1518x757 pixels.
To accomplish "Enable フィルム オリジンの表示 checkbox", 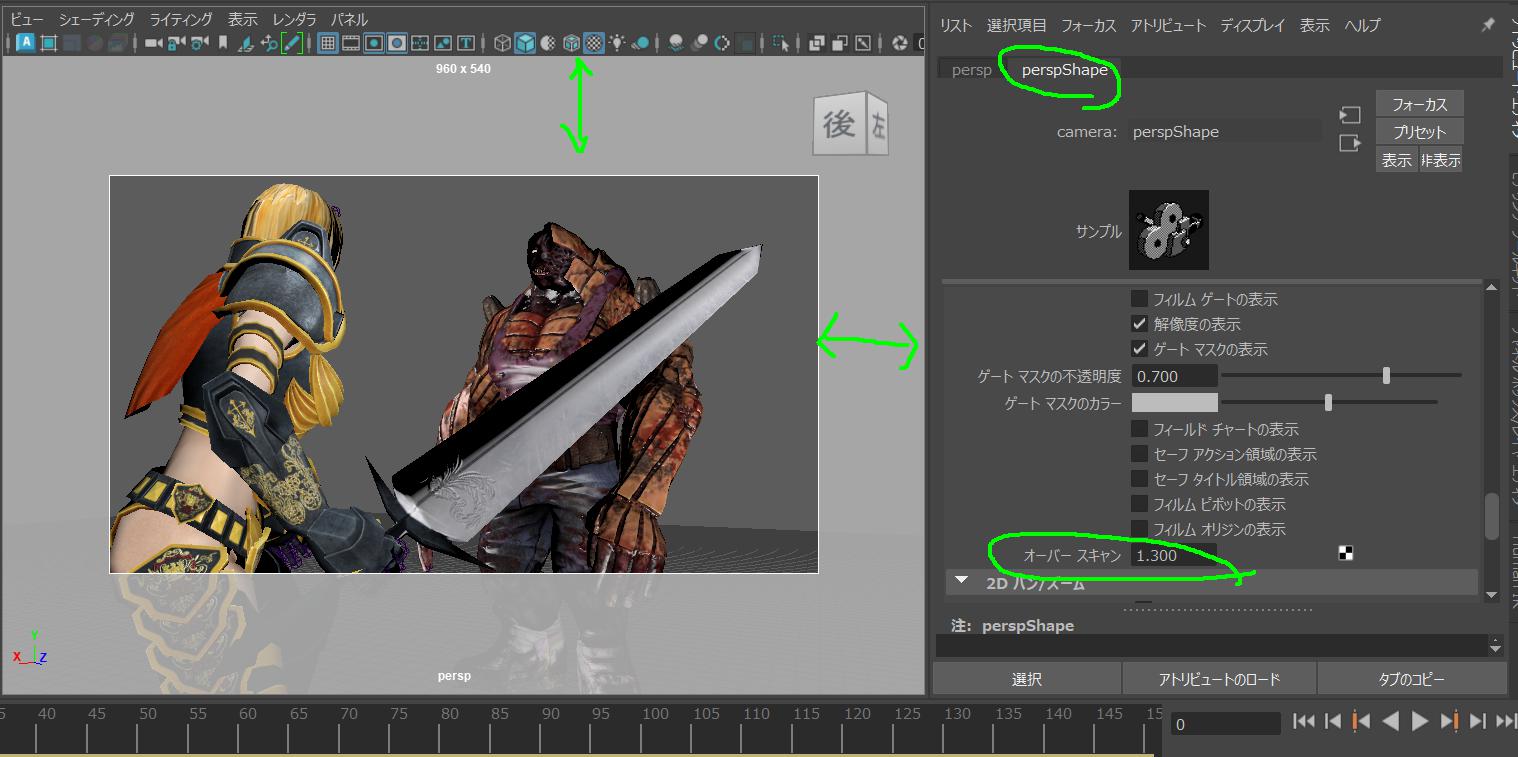I will click(x=1139, y=528).
